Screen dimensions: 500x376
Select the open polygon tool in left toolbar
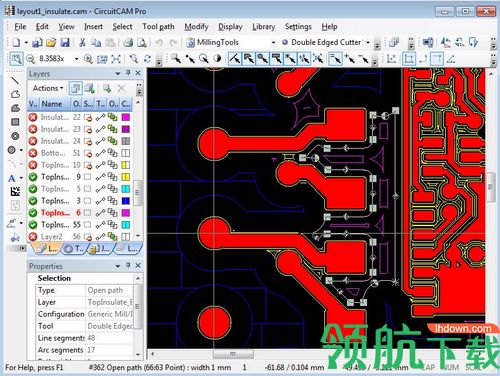pyautogui.click(x=15, y=94)
